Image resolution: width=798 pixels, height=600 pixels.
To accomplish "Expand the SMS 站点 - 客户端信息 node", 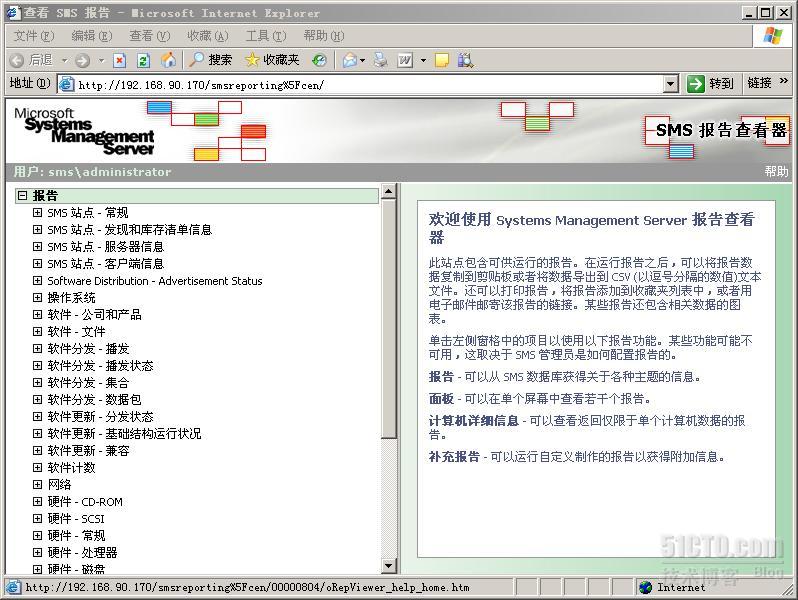I will pyautogui.click(x=37, y=263).
